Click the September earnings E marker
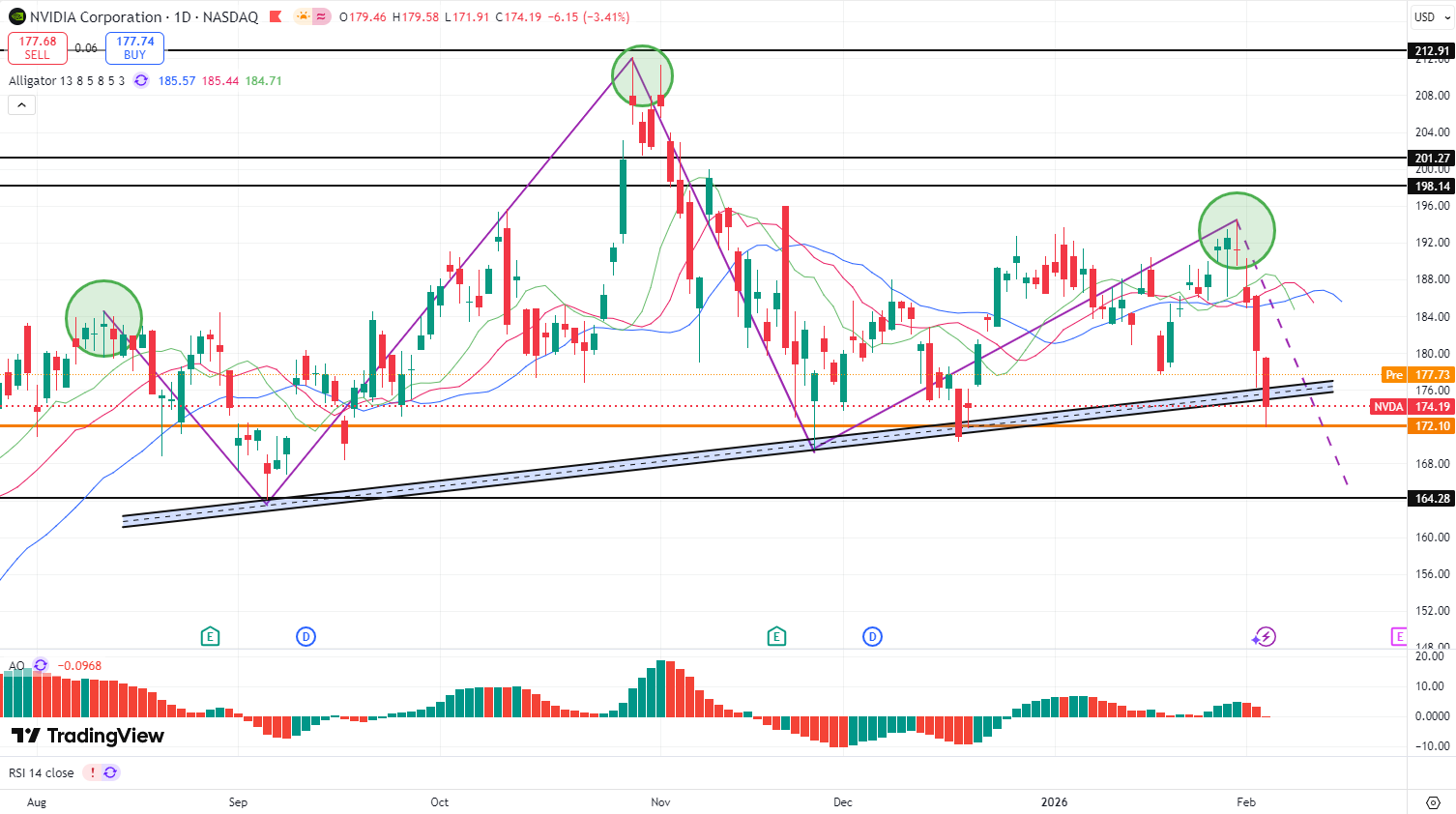This screenshot has width=1456, height=814. [210, 636]
